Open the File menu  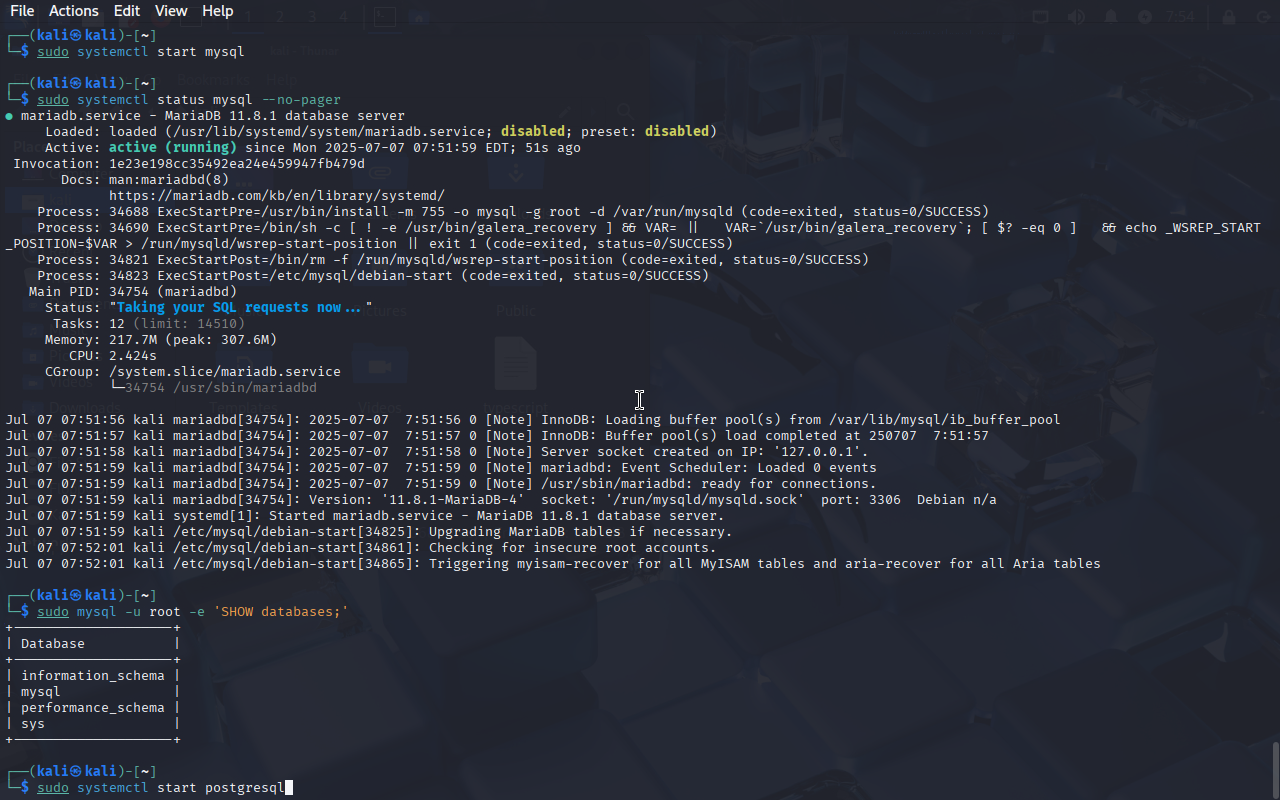(22, 11)
